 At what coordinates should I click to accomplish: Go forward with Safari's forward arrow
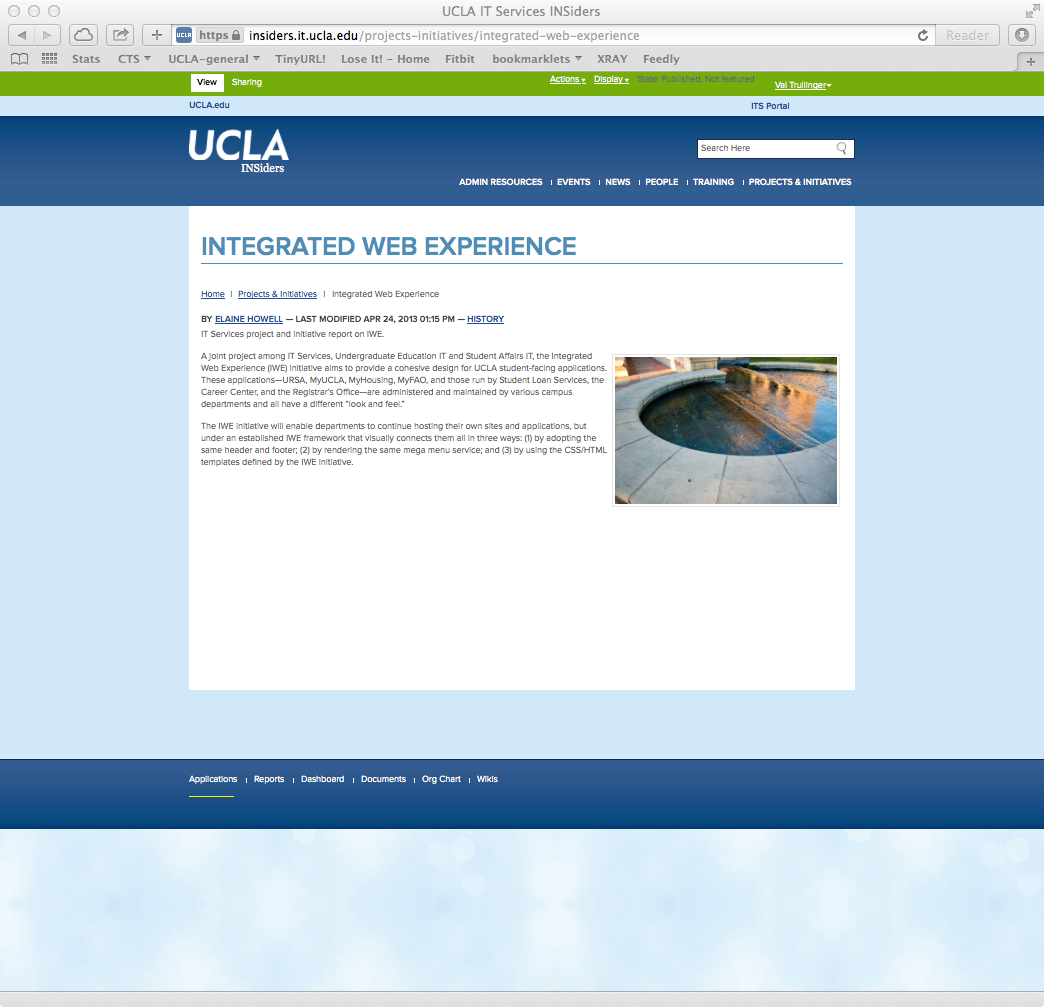coord(47,35)
